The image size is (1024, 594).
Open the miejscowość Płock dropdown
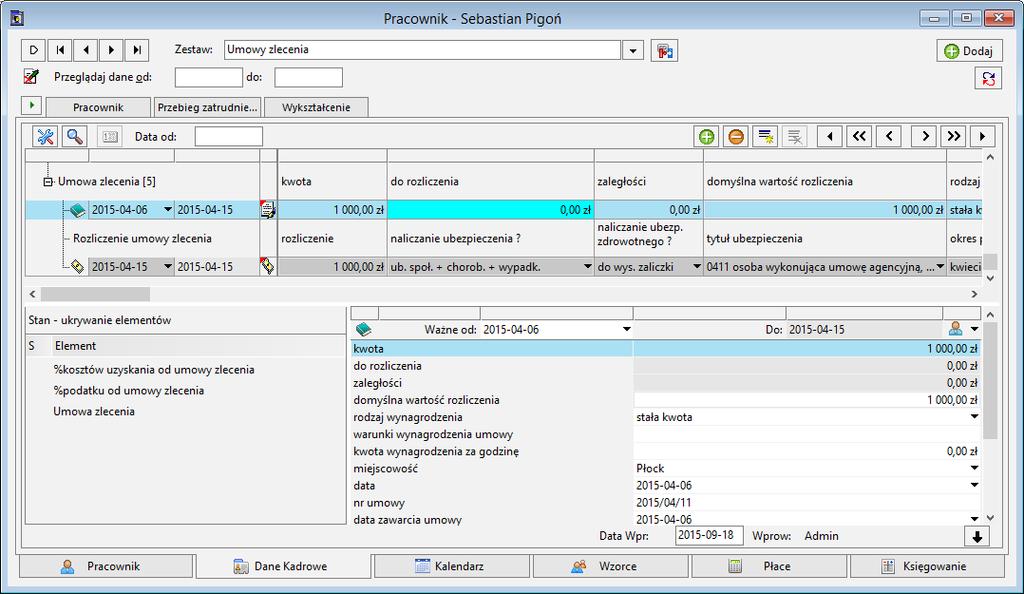pyautogui.click(x=974, y=468)
